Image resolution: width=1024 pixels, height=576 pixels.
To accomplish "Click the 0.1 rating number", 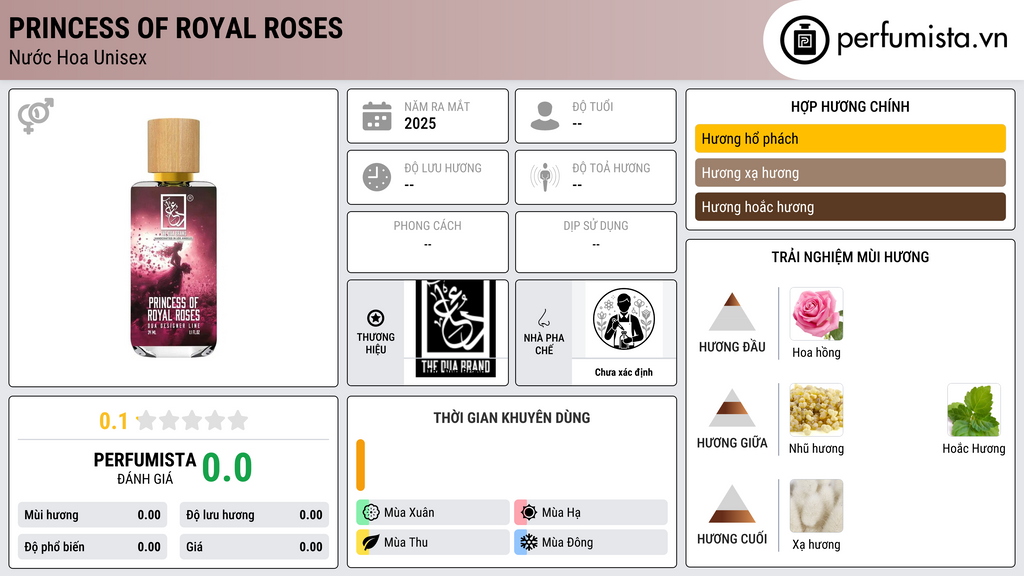I will pos(114,421).
